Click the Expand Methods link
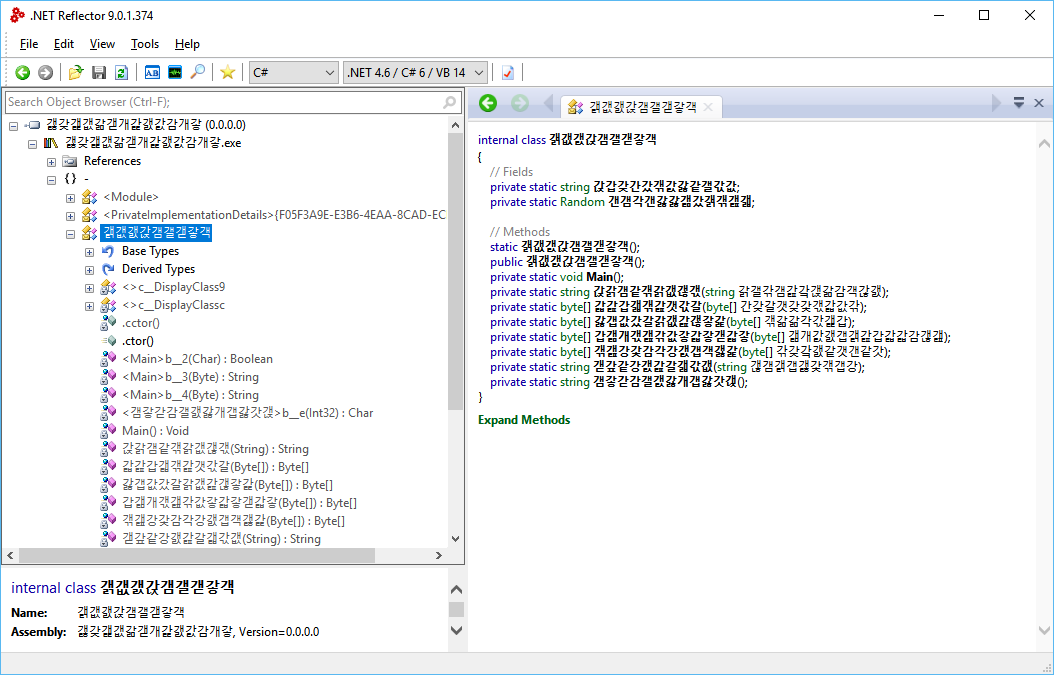 pos(524,420)
